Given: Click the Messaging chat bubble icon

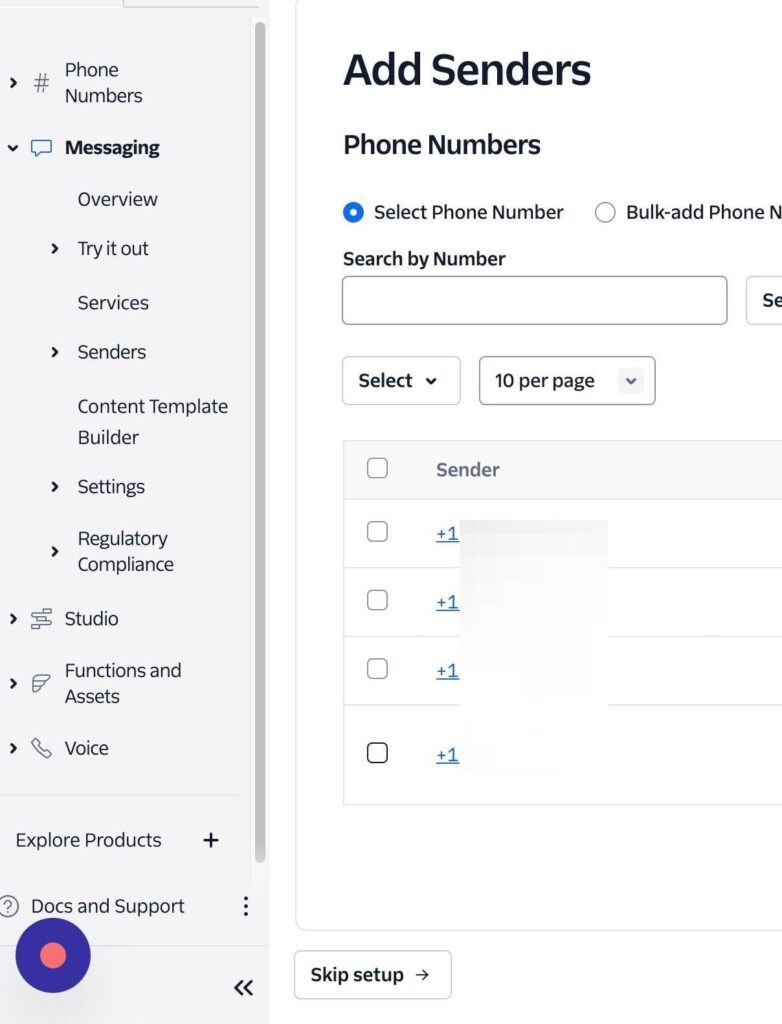Looking at the screenshot, I should pyautogui.click(x=41, y=148).
